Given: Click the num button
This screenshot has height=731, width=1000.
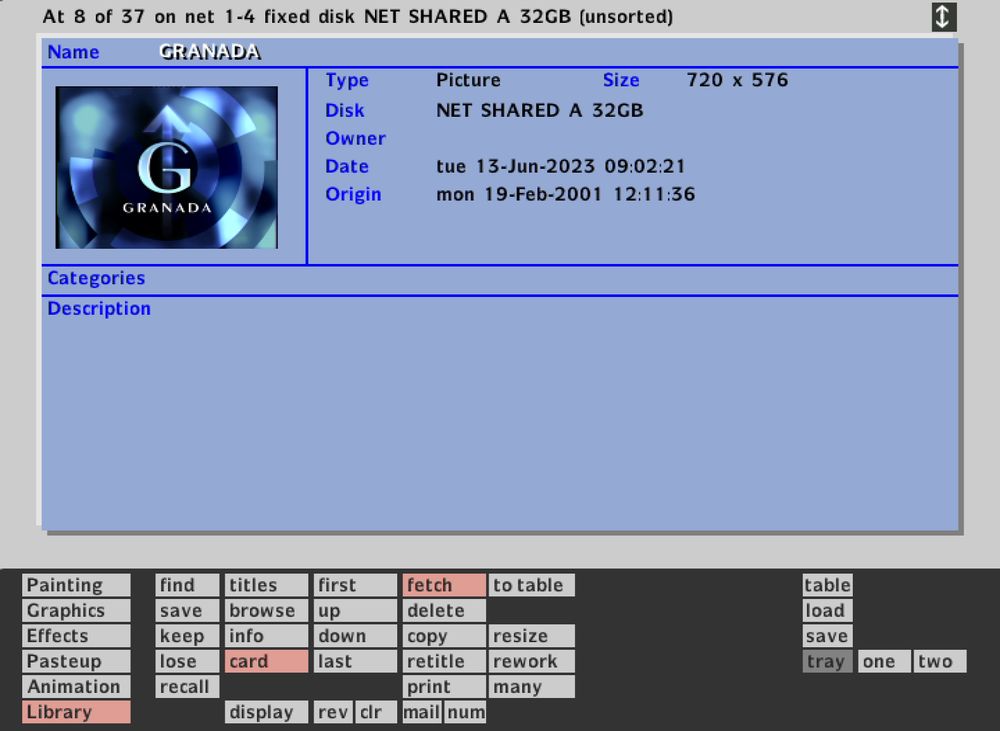Looking at the screenshot, I should pos(465,712).
